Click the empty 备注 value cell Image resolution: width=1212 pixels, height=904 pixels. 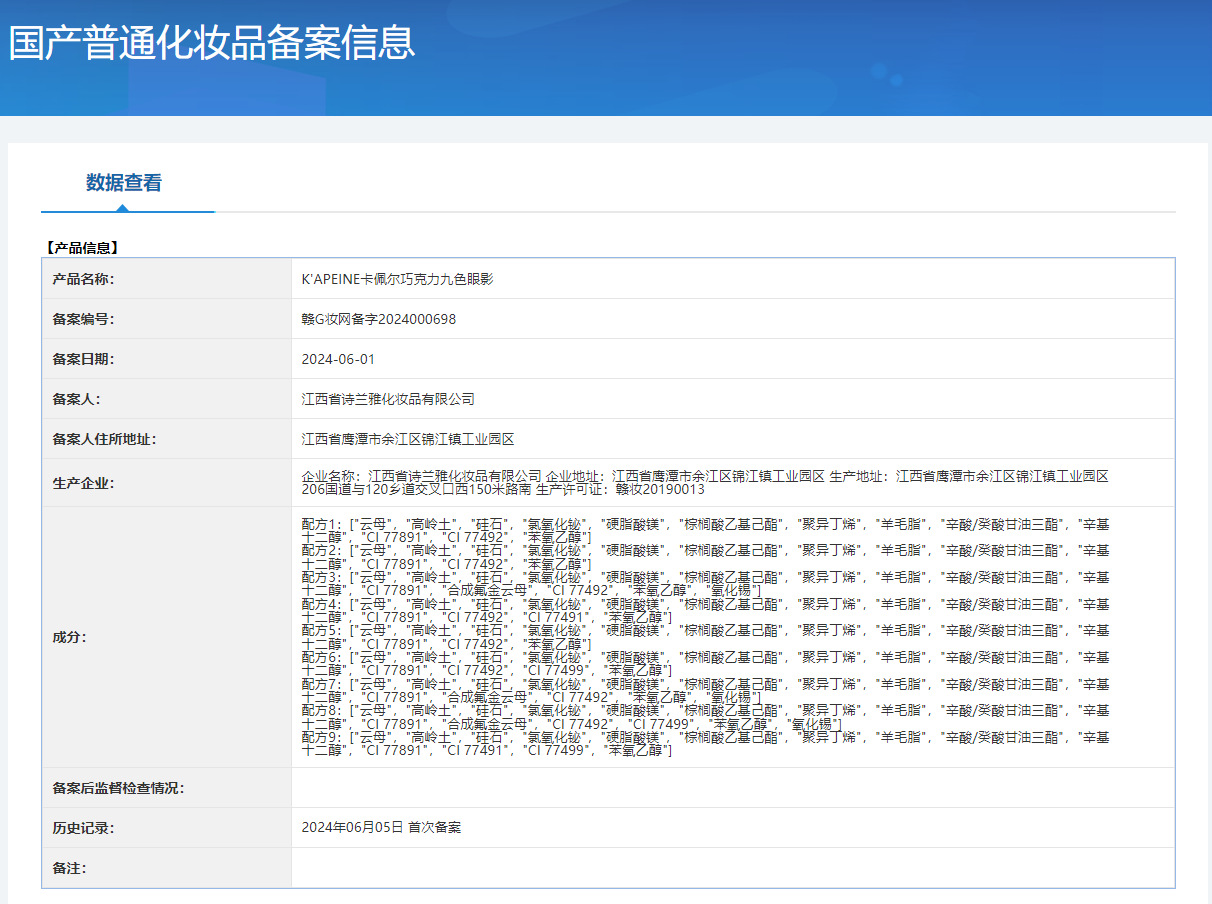tap(732, 868)
